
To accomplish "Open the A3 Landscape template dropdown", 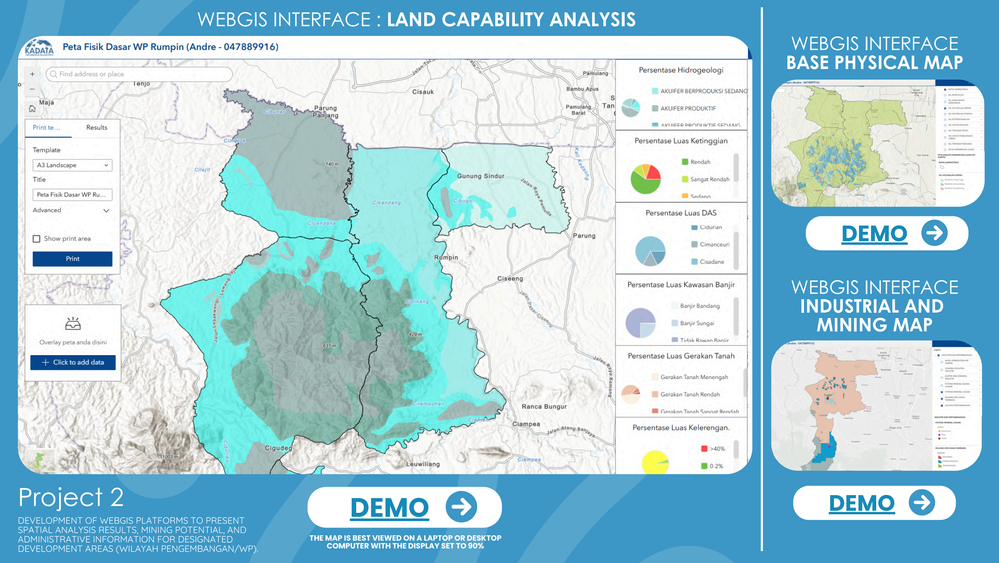I will 73,165.
